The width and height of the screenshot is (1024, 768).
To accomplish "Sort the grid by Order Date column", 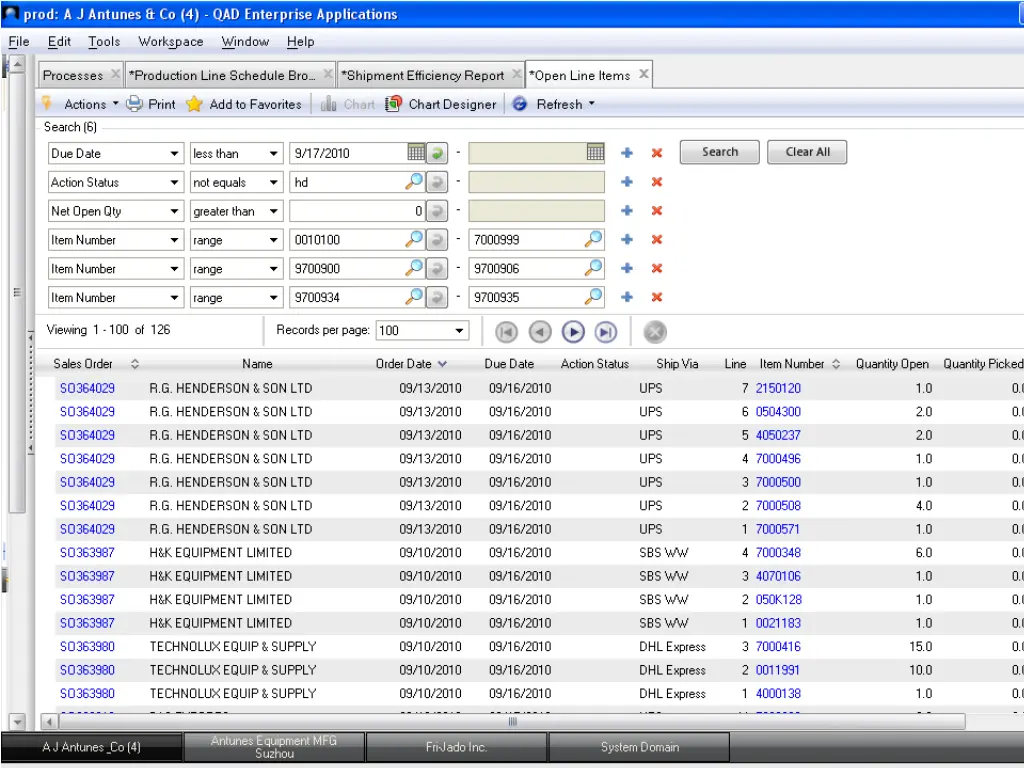I will (411, 364).
